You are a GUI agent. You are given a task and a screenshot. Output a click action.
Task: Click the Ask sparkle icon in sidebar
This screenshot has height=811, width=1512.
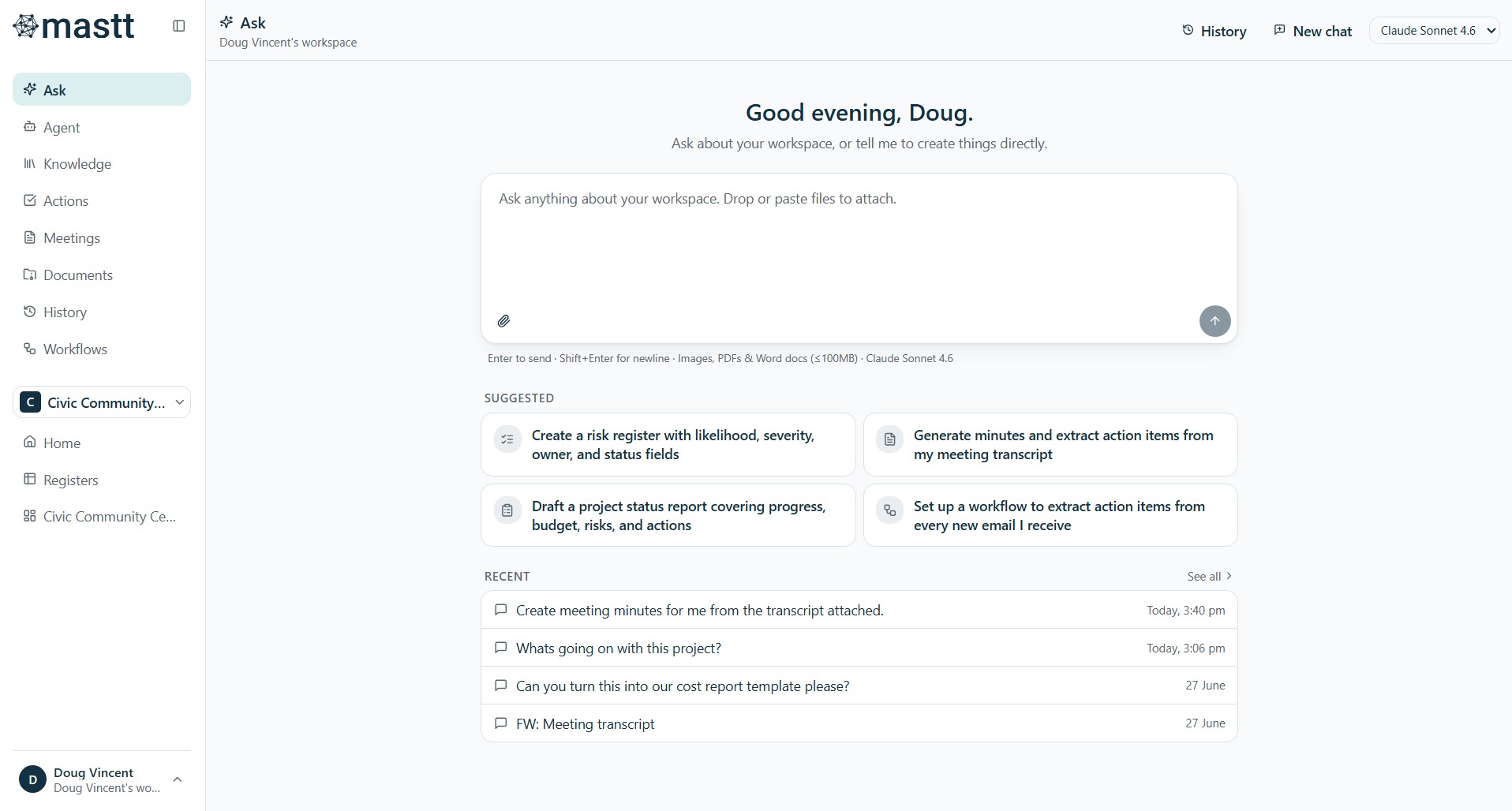[30, 89]
